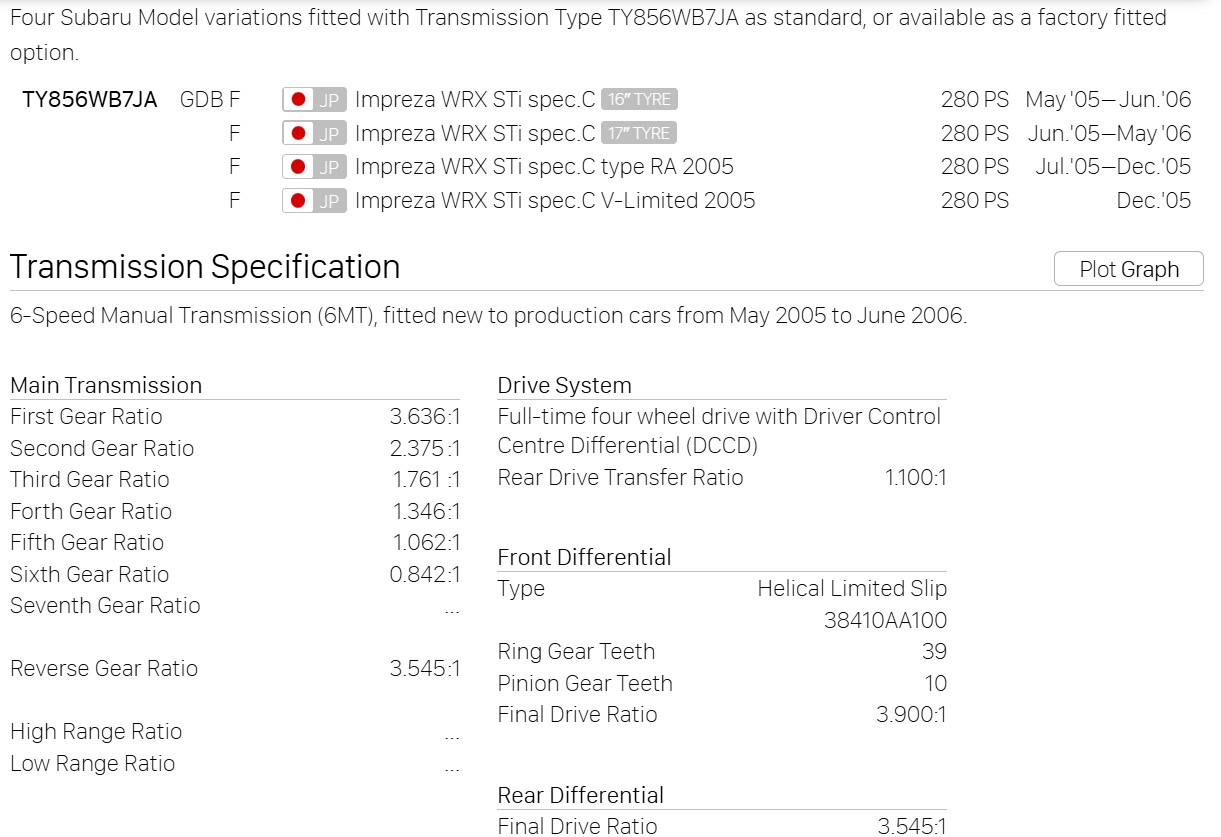Click the Drive System section header
1221x837 pixels.
tap(564, 386)
